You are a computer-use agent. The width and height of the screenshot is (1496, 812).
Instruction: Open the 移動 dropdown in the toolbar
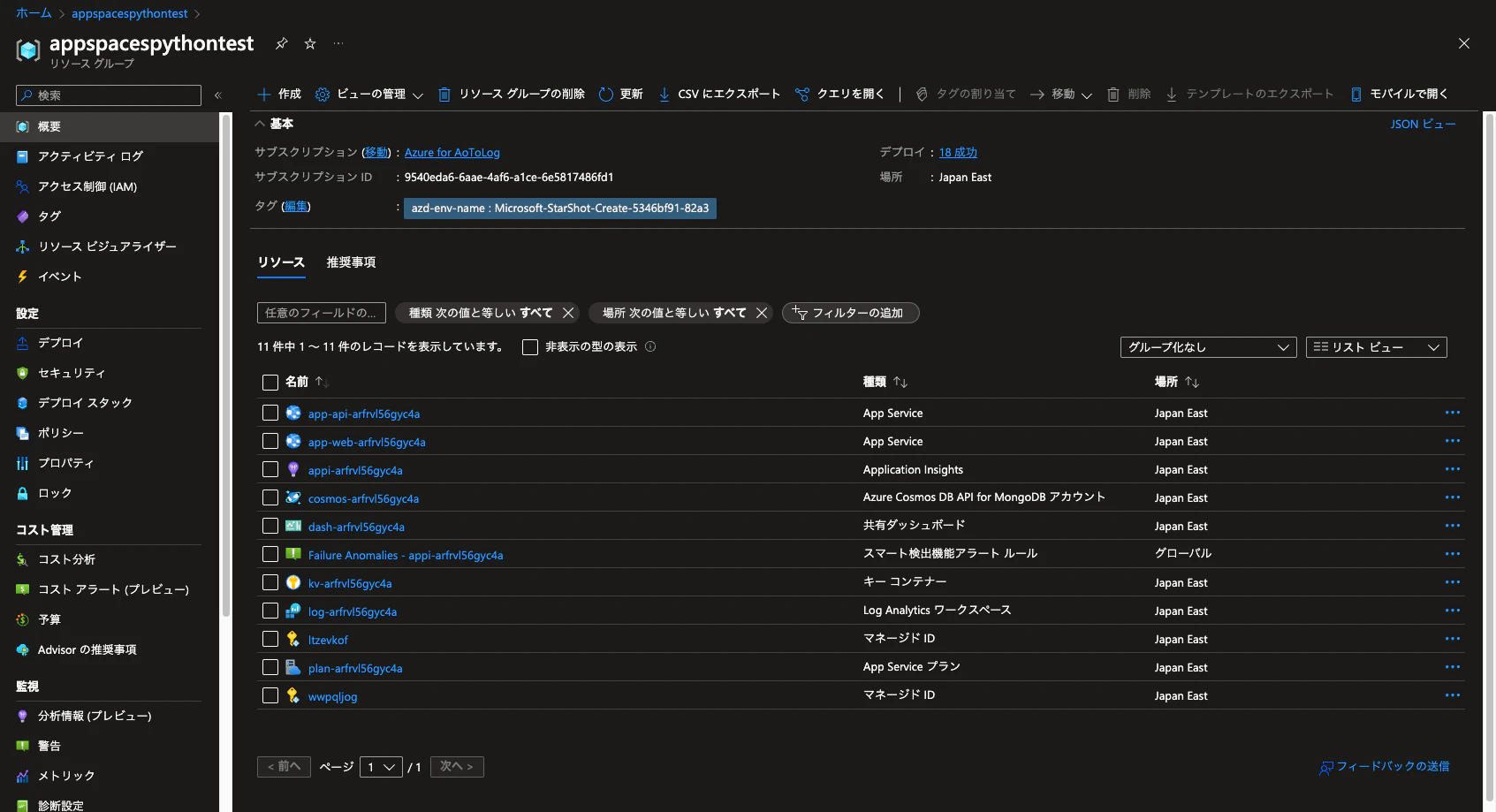click(1061, 95)
